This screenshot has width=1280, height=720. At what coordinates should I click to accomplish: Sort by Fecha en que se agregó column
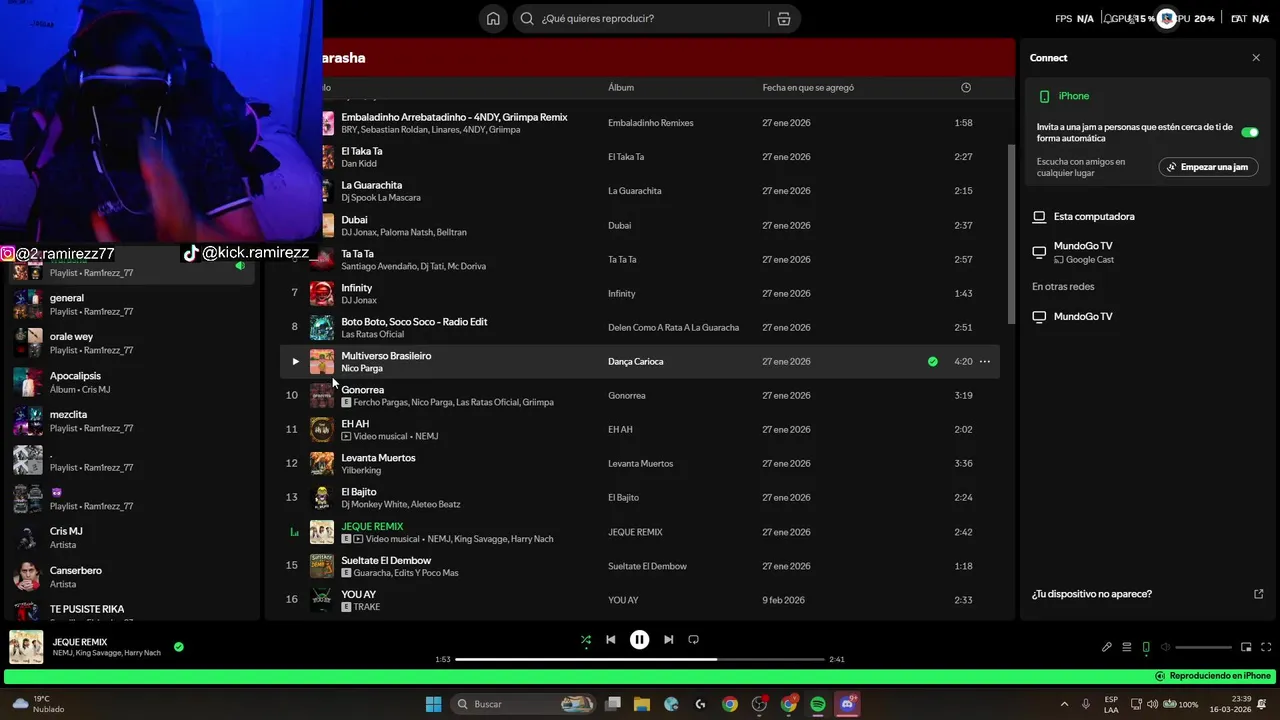pos(808,88)
